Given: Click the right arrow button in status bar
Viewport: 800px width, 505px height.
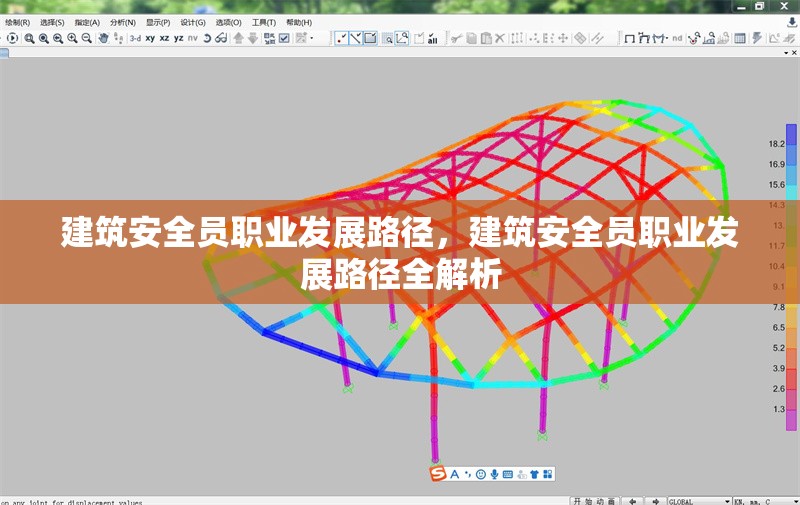Looking at the screenshot, I should pos(656,501).
